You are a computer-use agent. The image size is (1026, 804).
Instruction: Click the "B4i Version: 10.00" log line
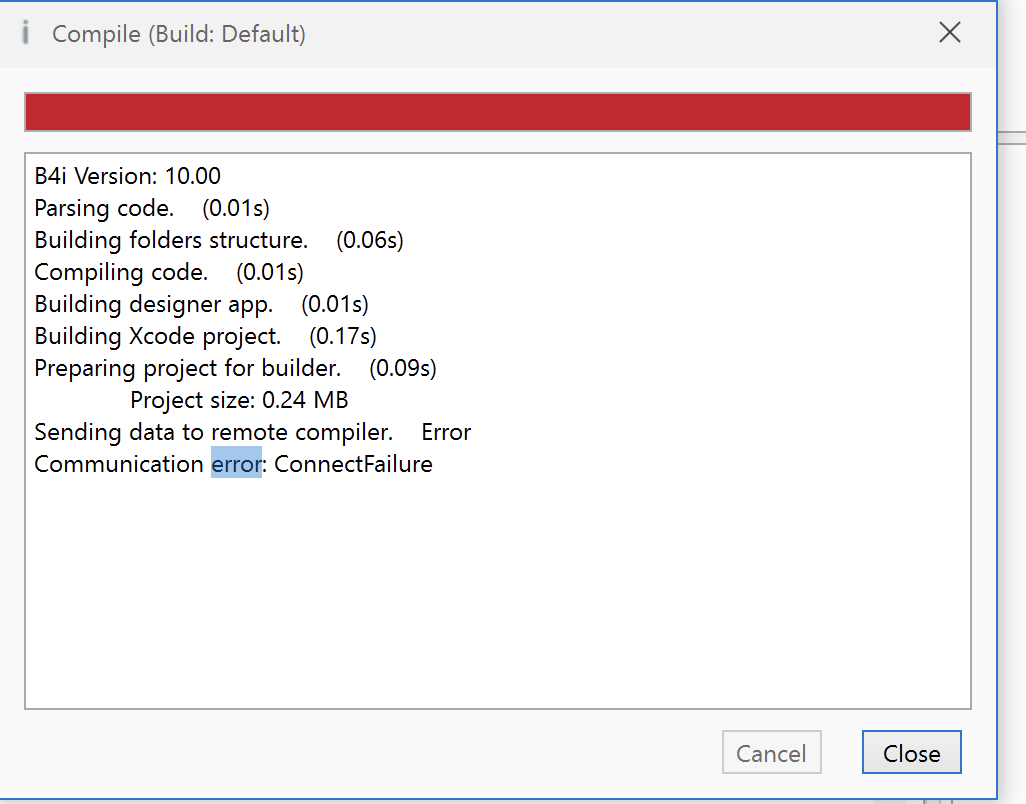click(x=127, y=177)
